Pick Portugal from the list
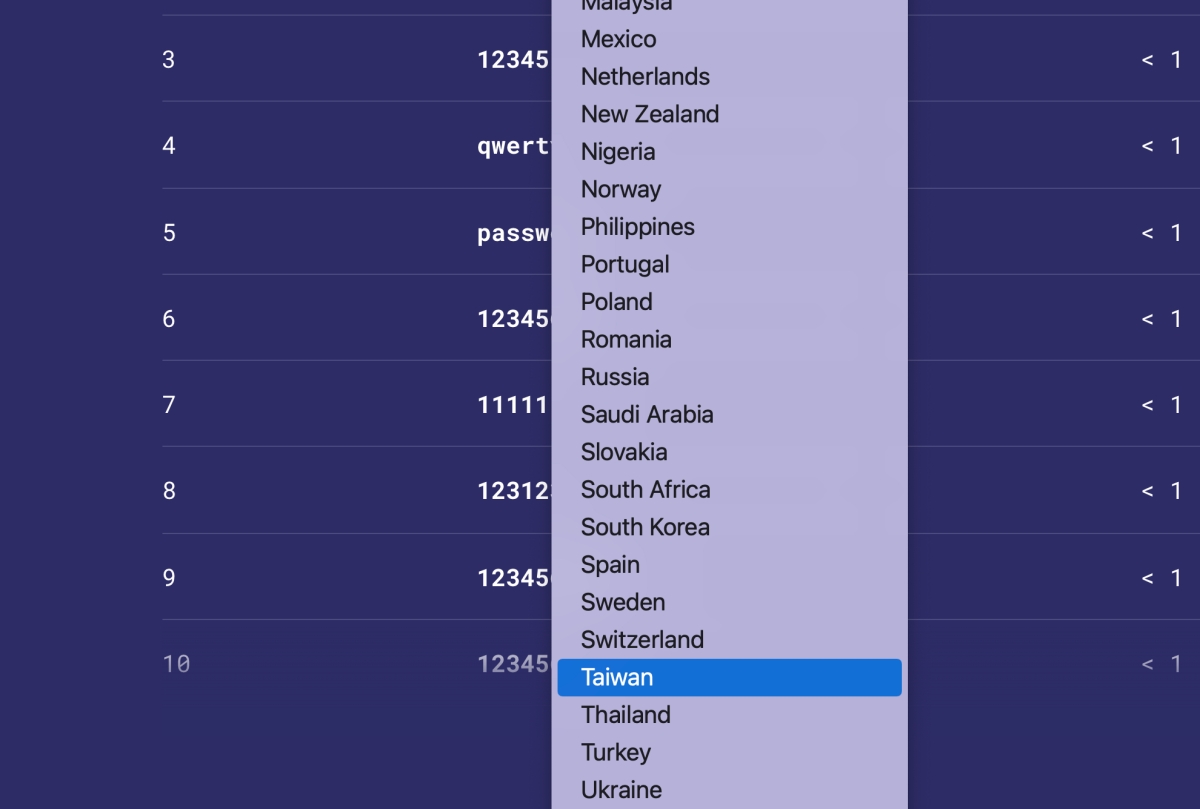1200x809 pixels. pyautogui.click(x=625, y=264)
